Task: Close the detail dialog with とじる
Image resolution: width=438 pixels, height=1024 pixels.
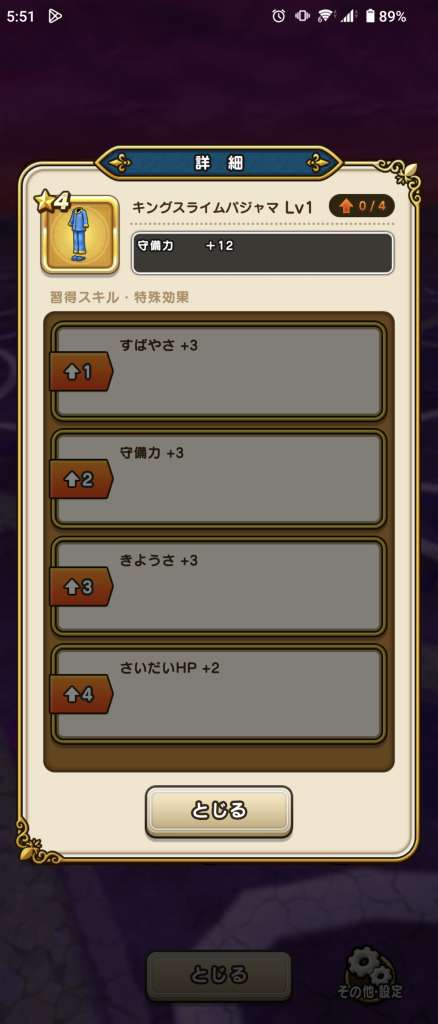Action: [x=219, y=811]
